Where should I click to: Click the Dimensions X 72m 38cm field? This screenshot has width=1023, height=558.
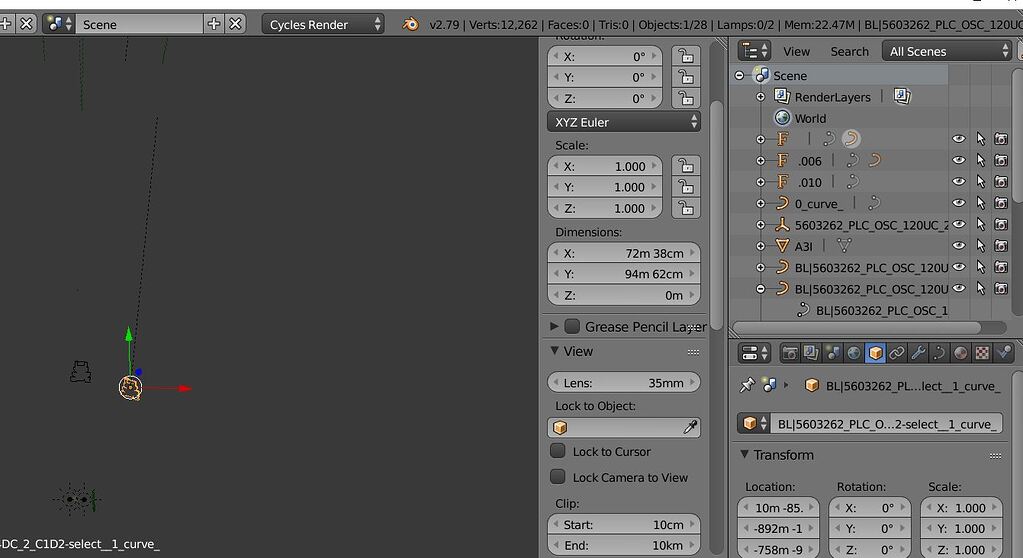point(624,253)
